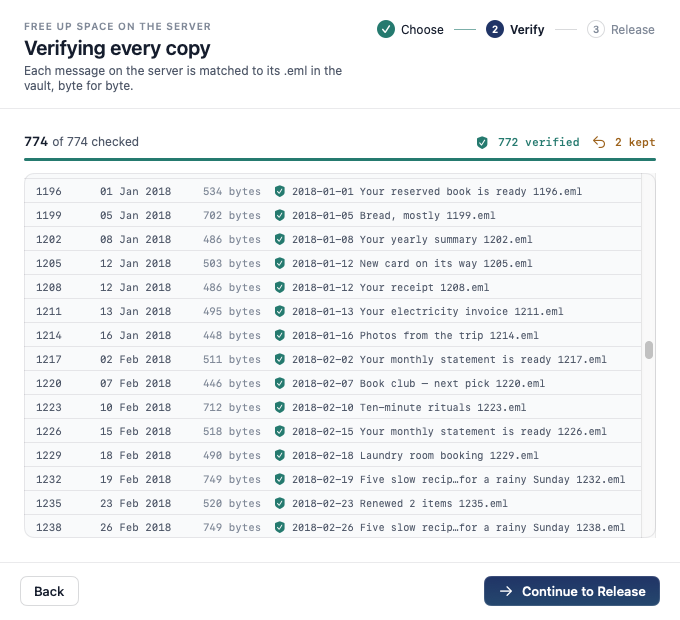
Task: Click the step 3 Release circle
Action: [x=596, y=29]
